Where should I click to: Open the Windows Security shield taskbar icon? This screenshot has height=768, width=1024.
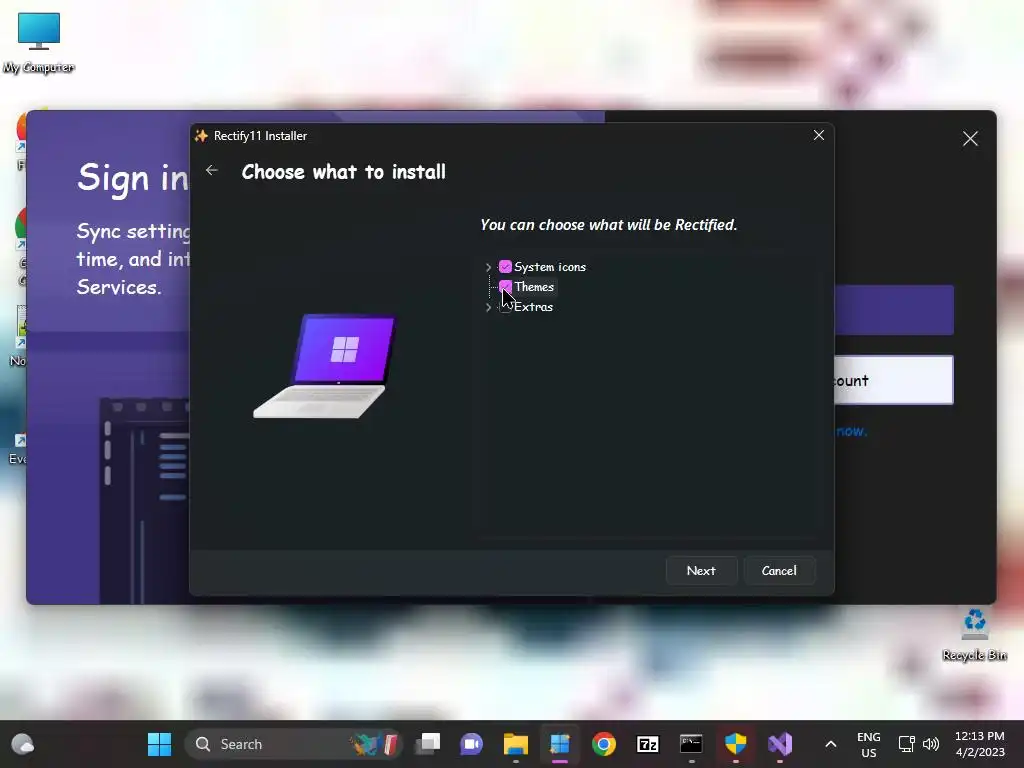(x=736, y=744)
